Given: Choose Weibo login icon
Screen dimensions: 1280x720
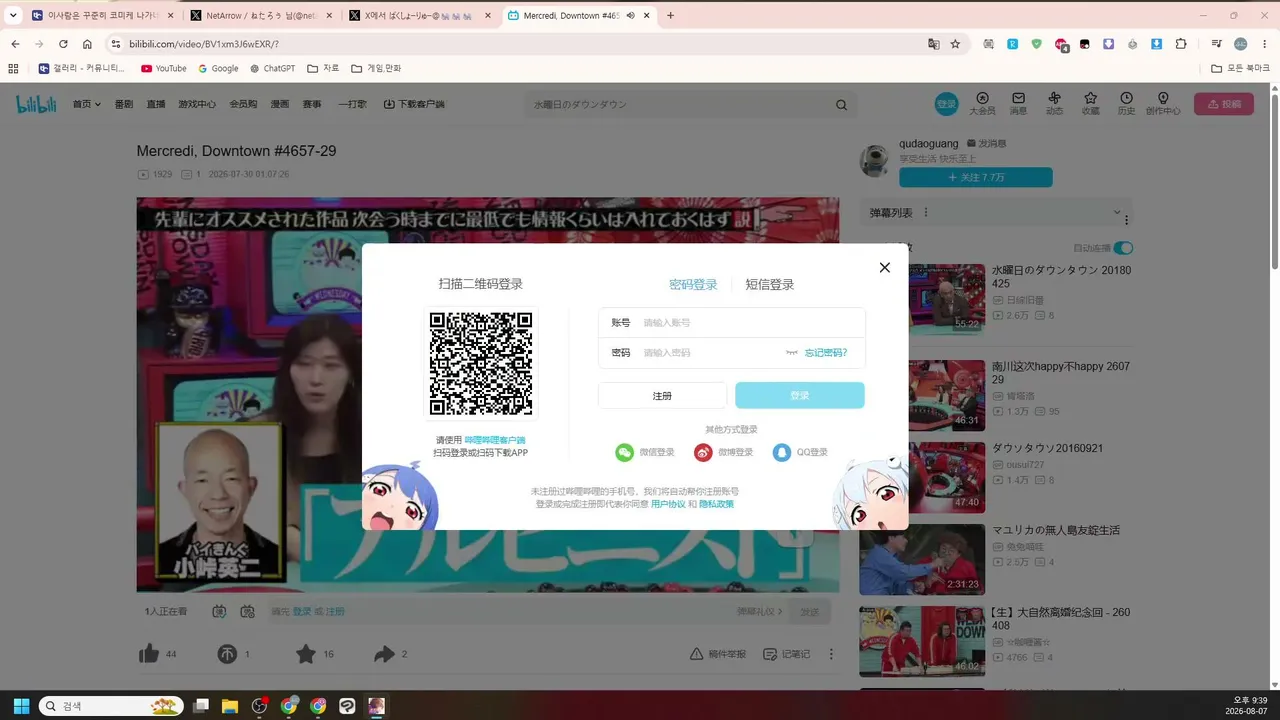Looking at the screenshot, I should point(703,453).
